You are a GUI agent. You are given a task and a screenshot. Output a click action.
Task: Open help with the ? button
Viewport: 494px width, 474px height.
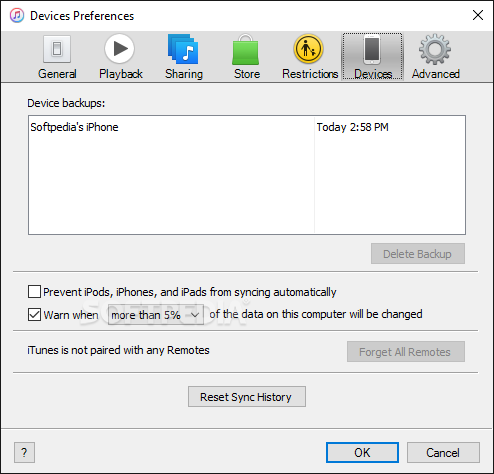click(x=24, y=453)
